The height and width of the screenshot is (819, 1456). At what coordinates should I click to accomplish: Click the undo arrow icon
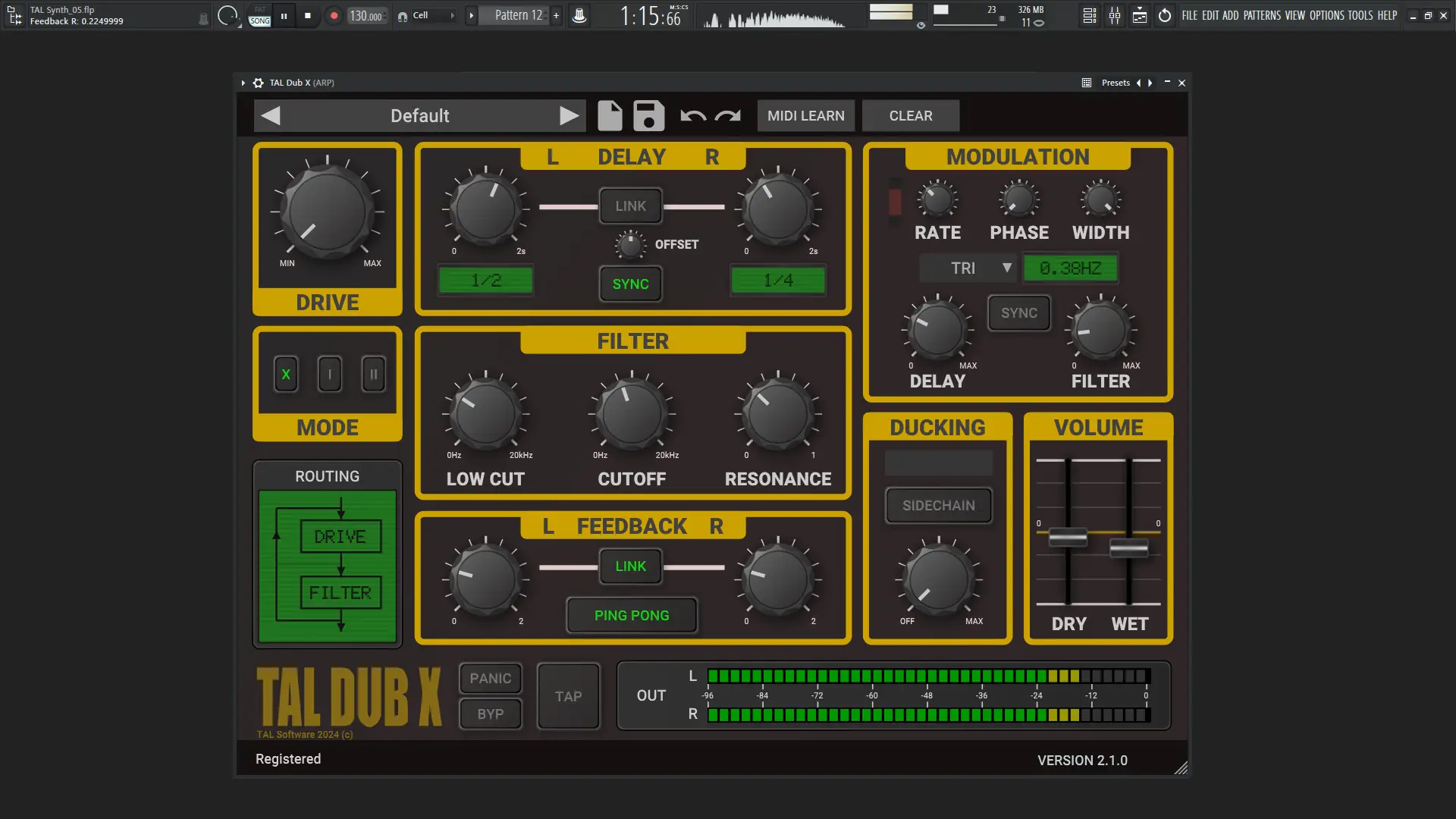click(693, 116)
